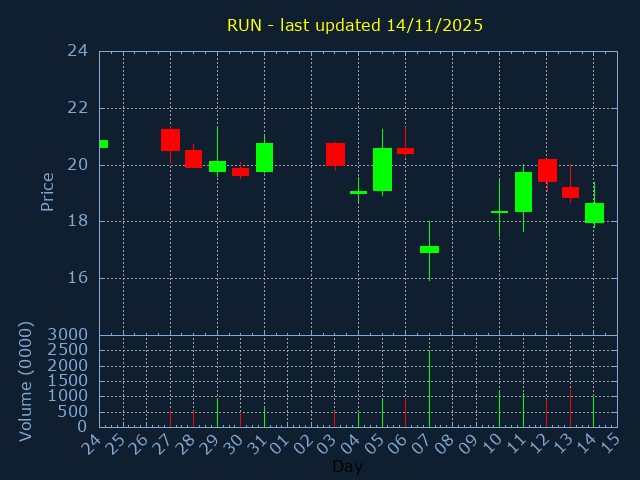
Task: Click the tall green candlestick on day 05
Action: (x=382, y=169)
